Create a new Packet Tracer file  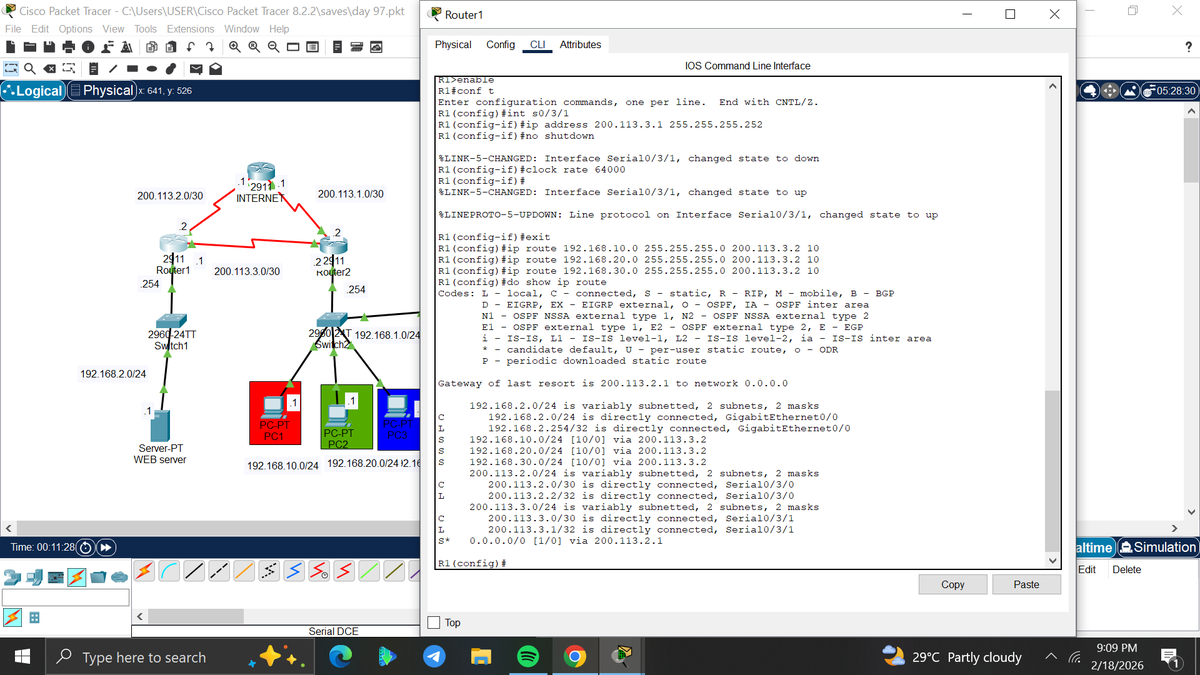(11, 47)
